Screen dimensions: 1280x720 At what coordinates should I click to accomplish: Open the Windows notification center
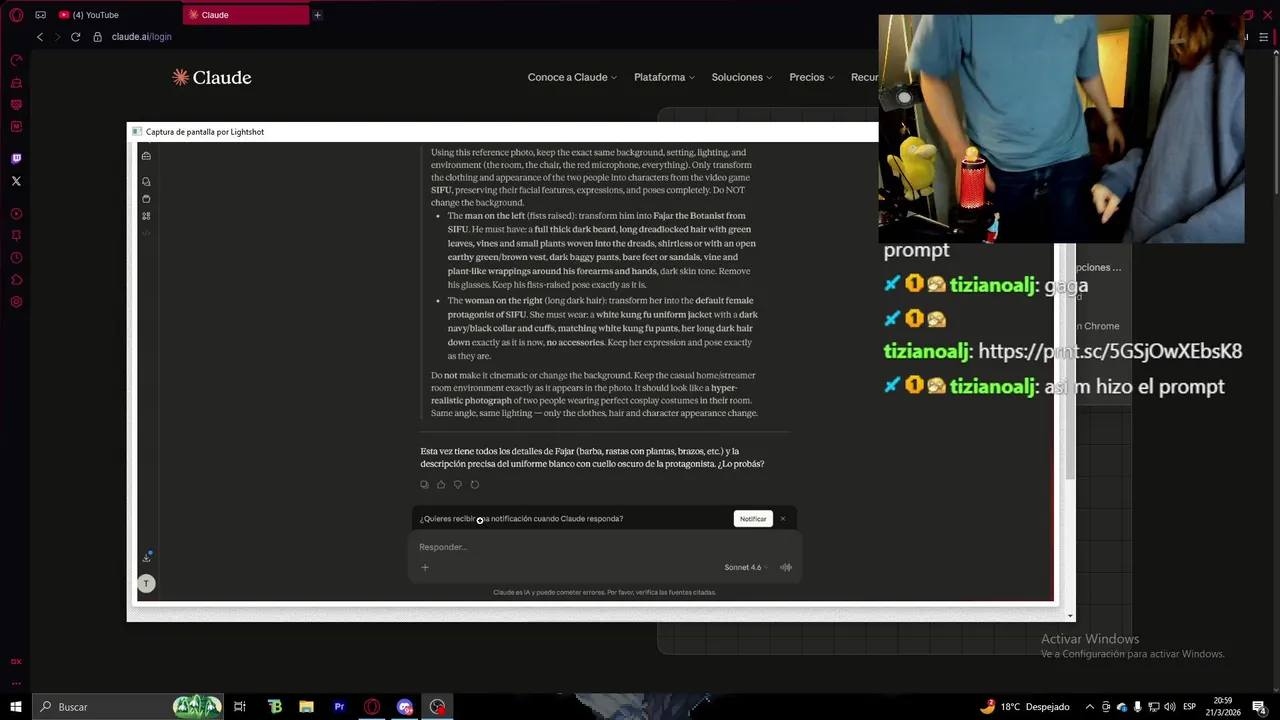[x=1259, y=707]
